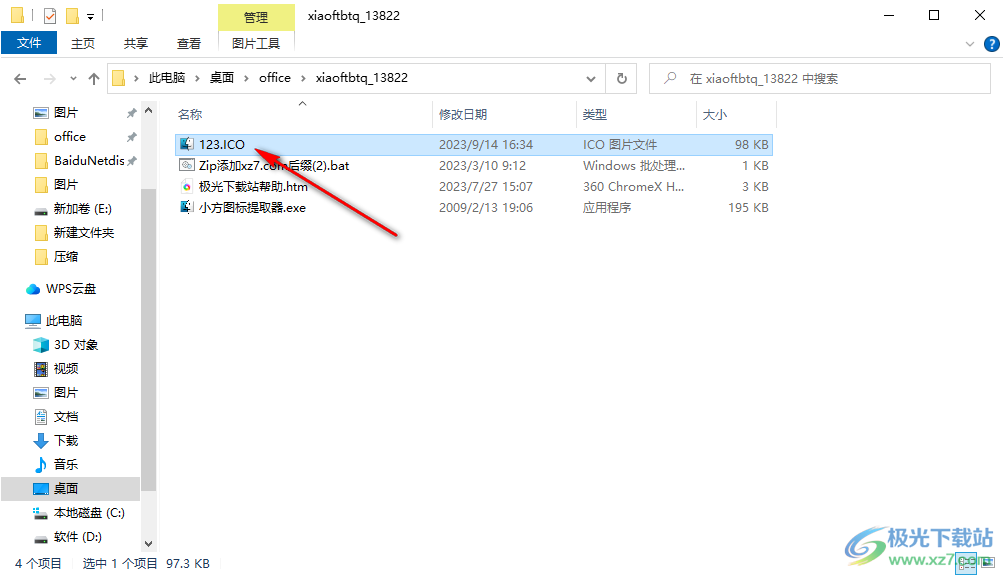
Task: Unpin the office folder from quick access
Action: coord(130,136)
